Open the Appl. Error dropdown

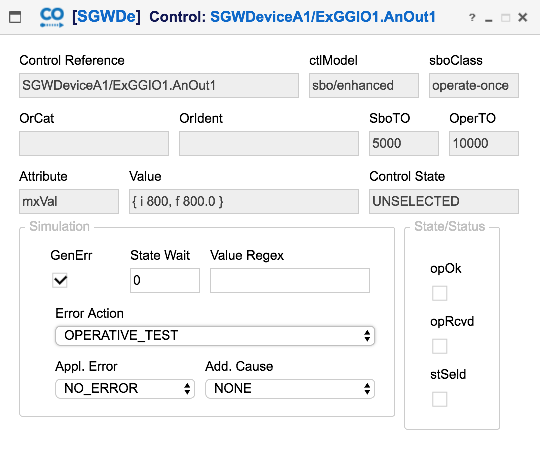125,389
